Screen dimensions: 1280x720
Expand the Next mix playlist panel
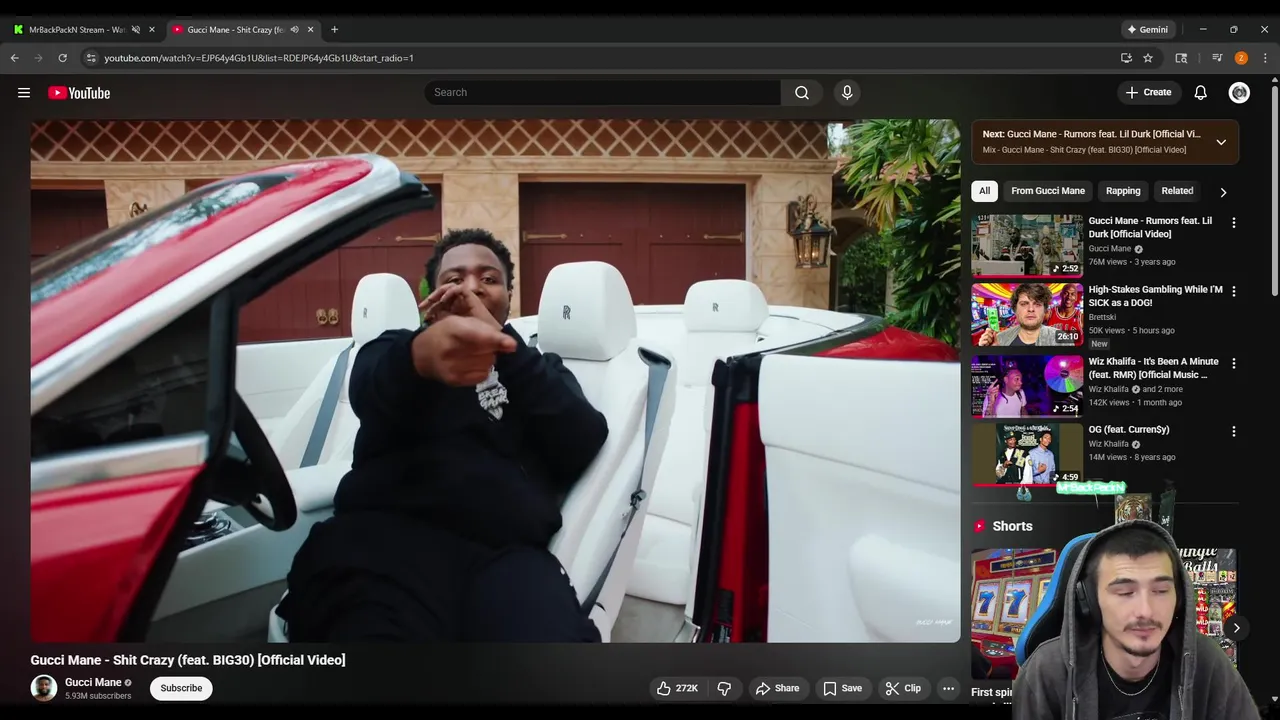(1221, 142)
